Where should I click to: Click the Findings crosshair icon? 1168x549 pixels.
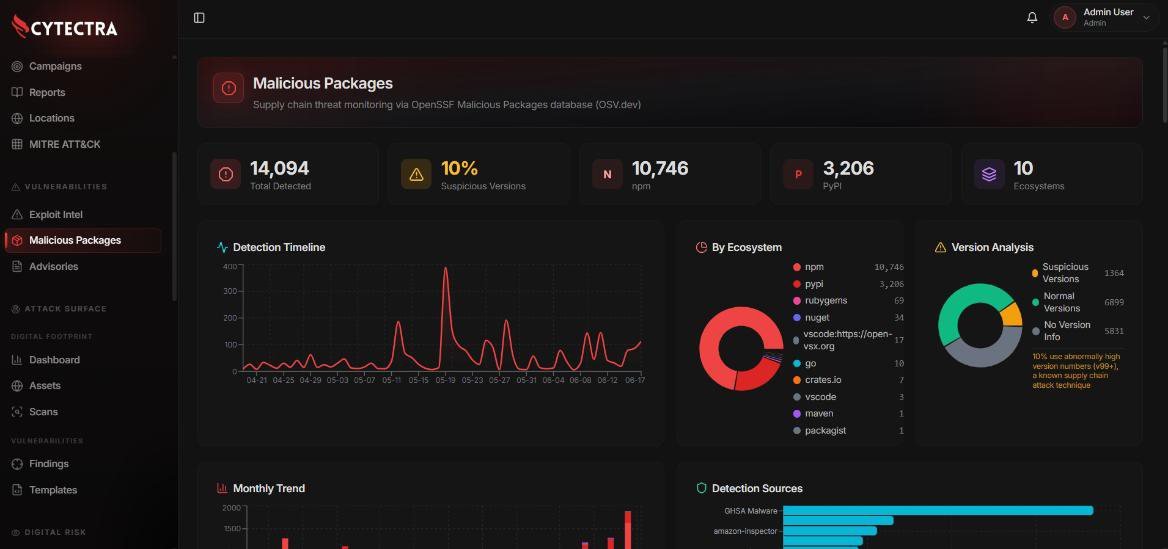(x=17, y=464)
